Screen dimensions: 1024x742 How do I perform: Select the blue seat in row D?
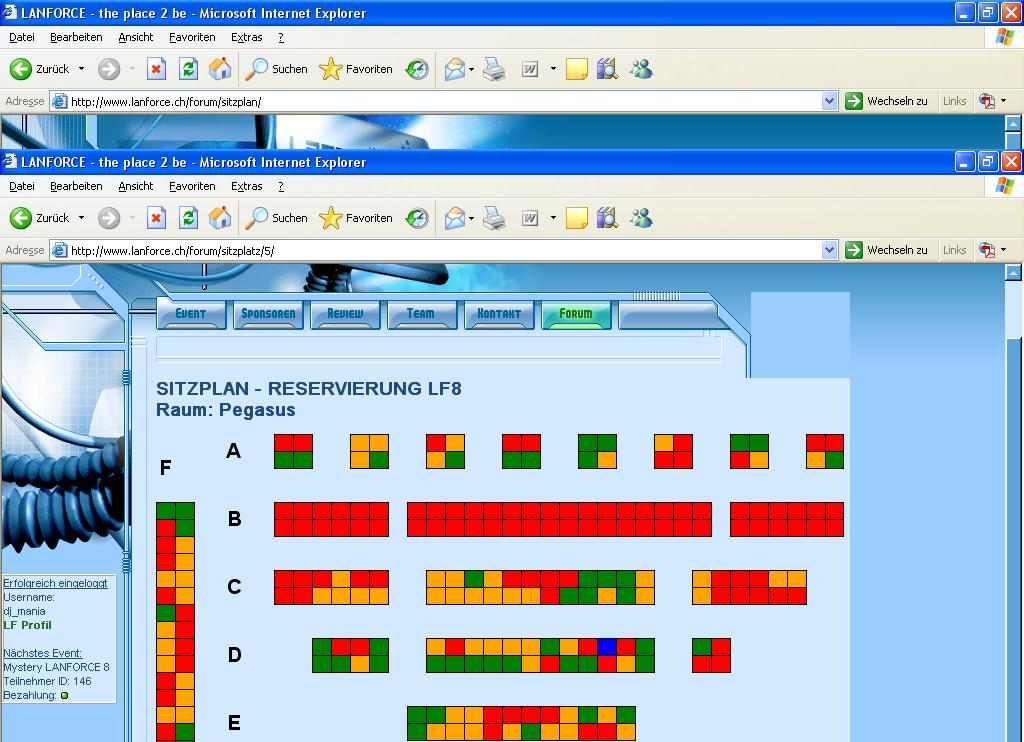[606, 646]
